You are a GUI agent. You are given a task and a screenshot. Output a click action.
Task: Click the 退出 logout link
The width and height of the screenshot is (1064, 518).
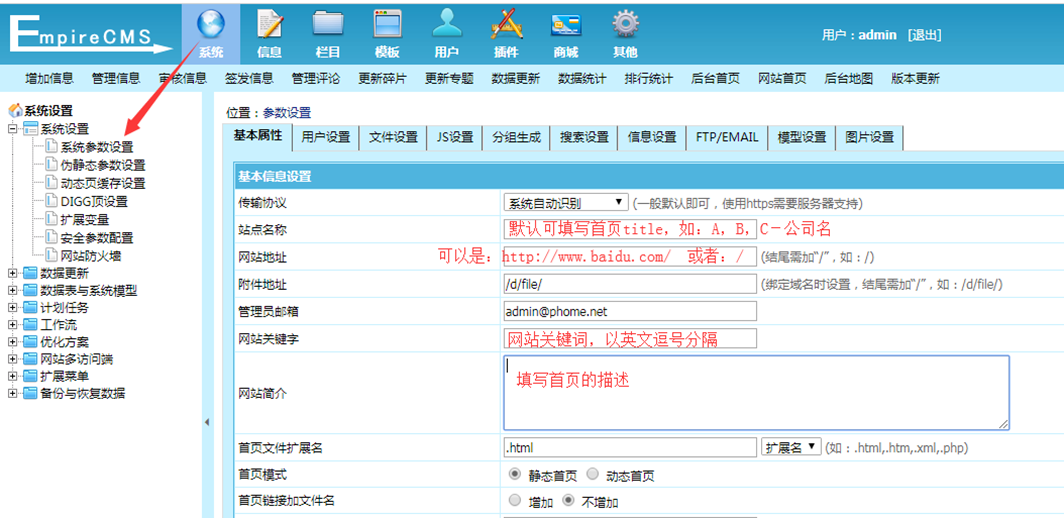tap(924, 35)
